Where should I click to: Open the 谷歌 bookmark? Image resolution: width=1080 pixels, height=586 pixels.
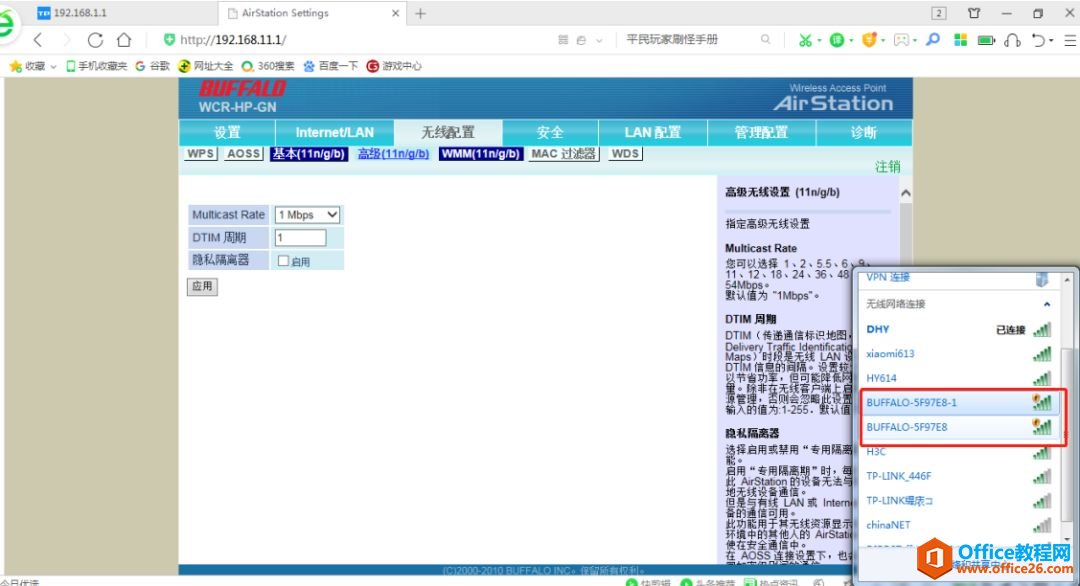pyautogui.click(x=152, y=66)
